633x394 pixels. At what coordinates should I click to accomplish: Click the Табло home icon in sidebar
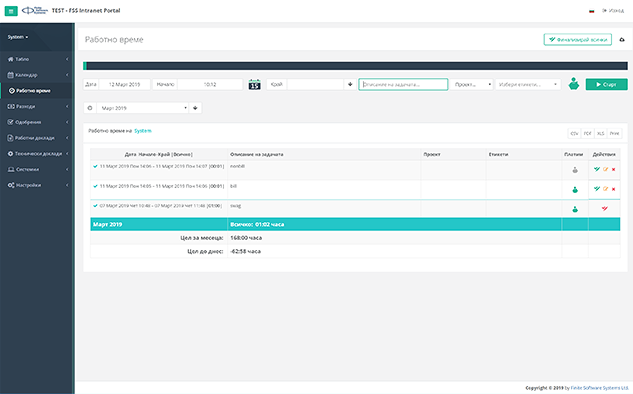click(x=10, y=59)
